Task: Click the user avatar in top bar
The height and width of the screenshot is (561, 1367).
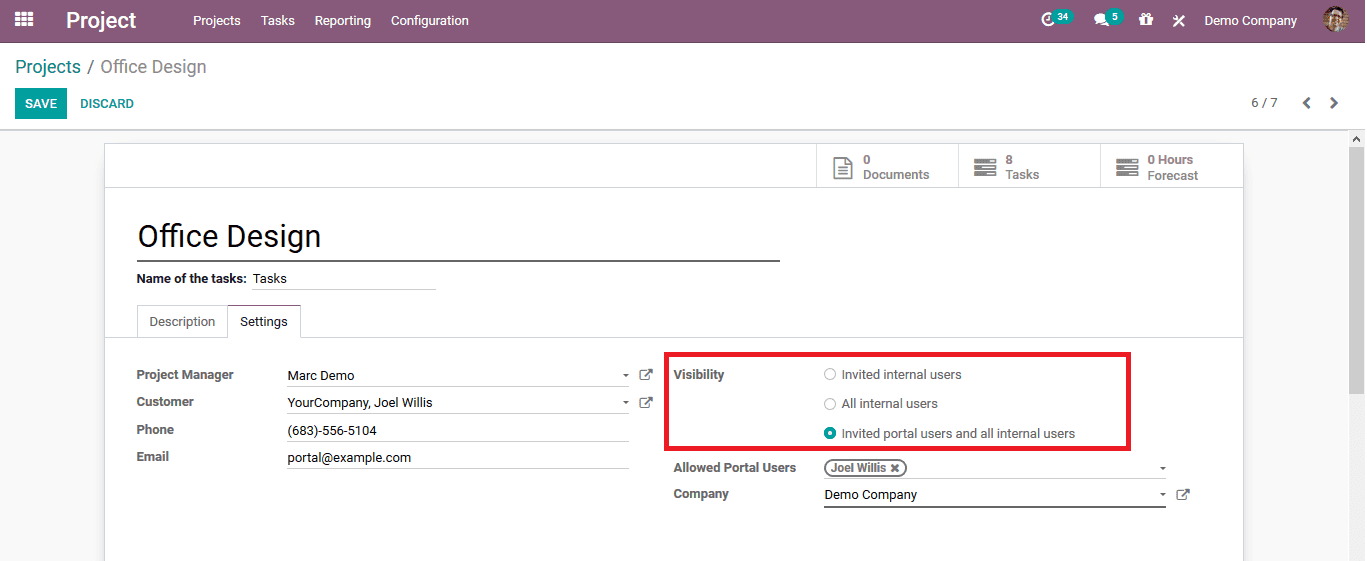Action: click(1335, 20)
